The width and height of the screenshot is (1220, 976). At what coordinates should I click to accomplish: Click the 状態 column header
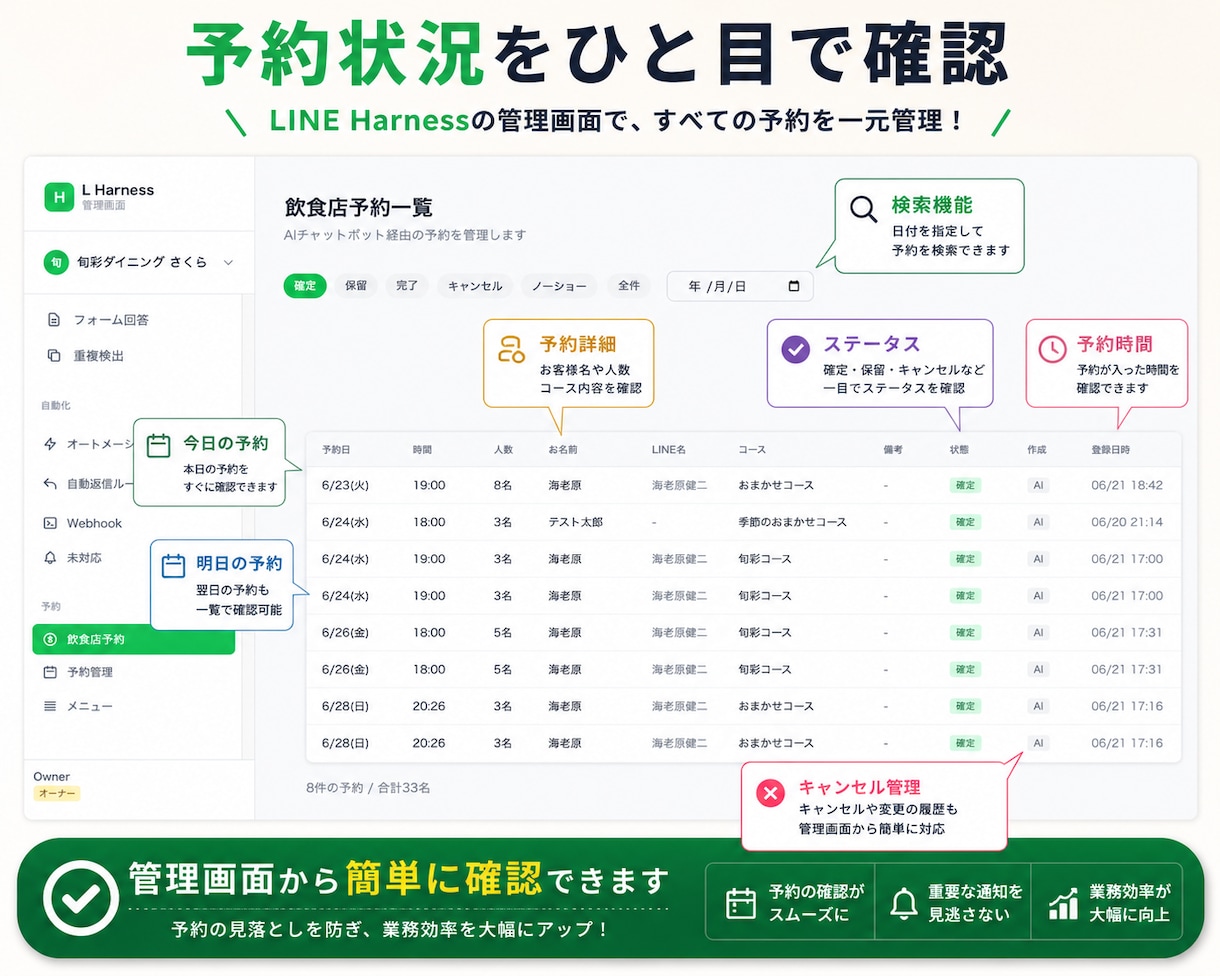tap(959, 450)
